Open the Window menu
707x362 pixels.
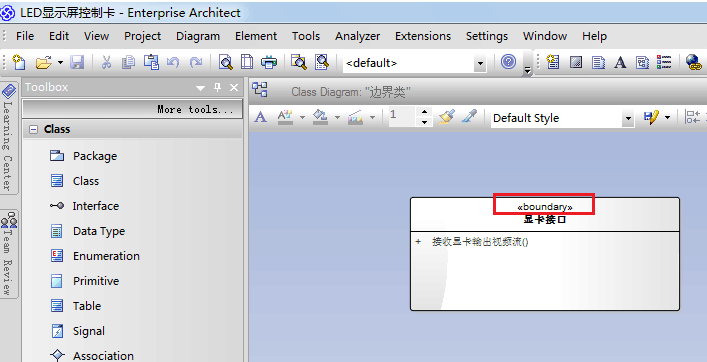[545, 36]
